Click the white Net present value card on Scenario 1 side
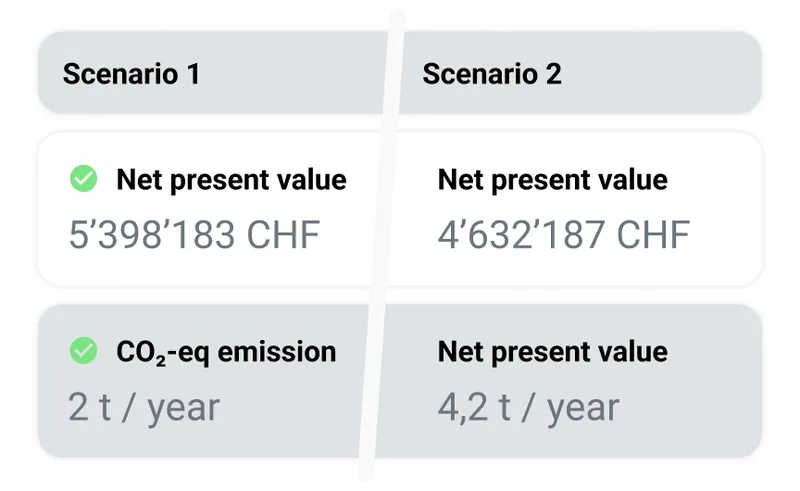This screenshot has height=491, width=800. (208, 209)
